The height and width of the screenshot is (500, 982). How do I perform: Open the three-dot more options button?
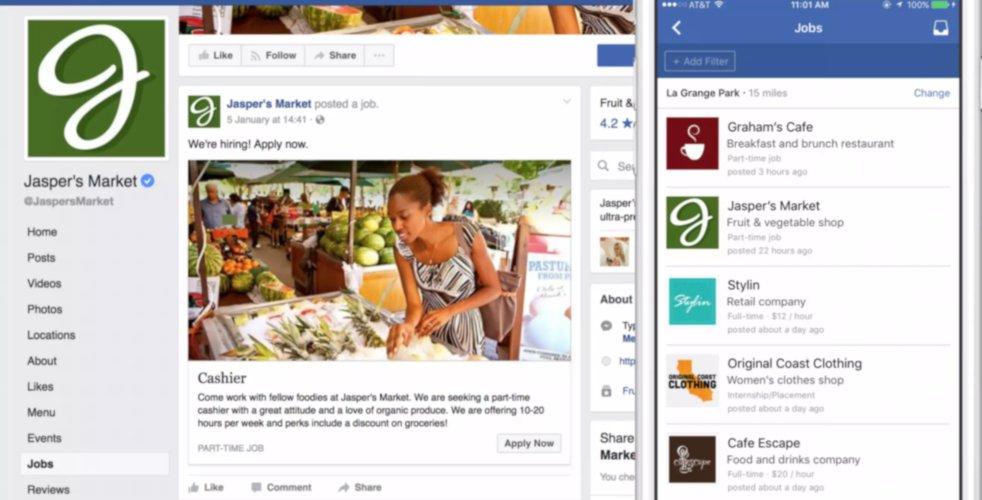click(x=379, y=55)
